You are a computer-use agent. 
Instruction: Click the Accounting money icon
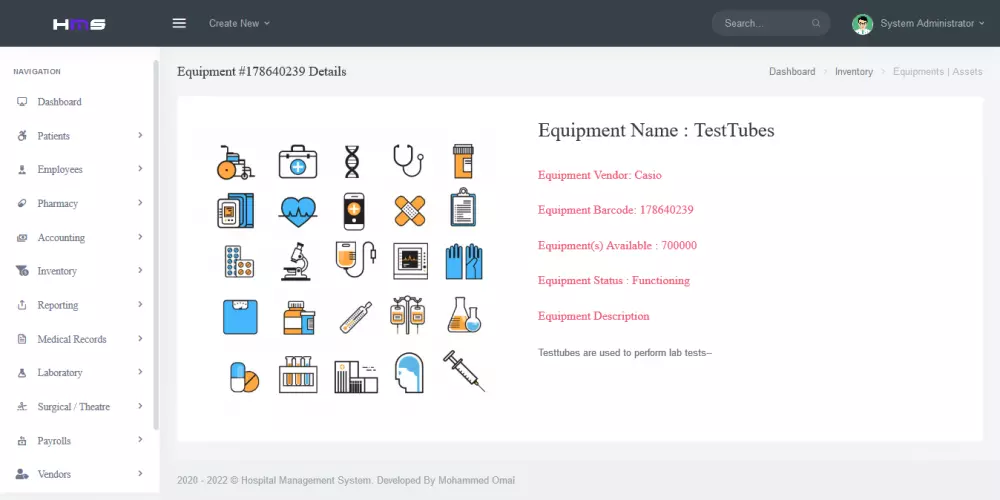click(x=22, y=237)
